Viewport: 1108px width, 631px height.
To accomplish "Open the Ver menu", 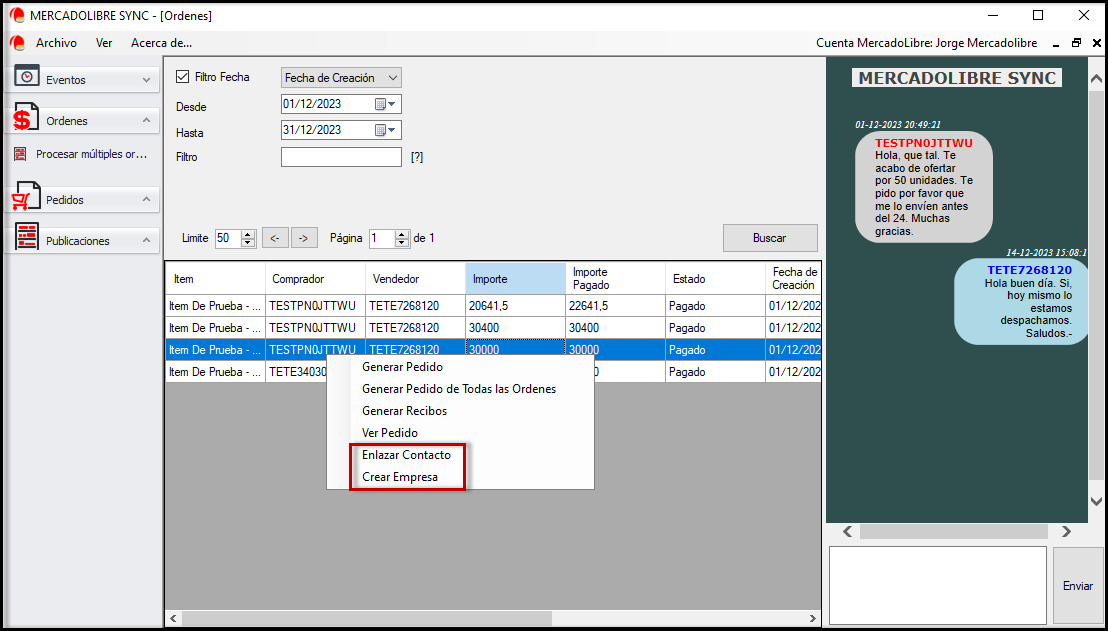I will click(104, 43).
